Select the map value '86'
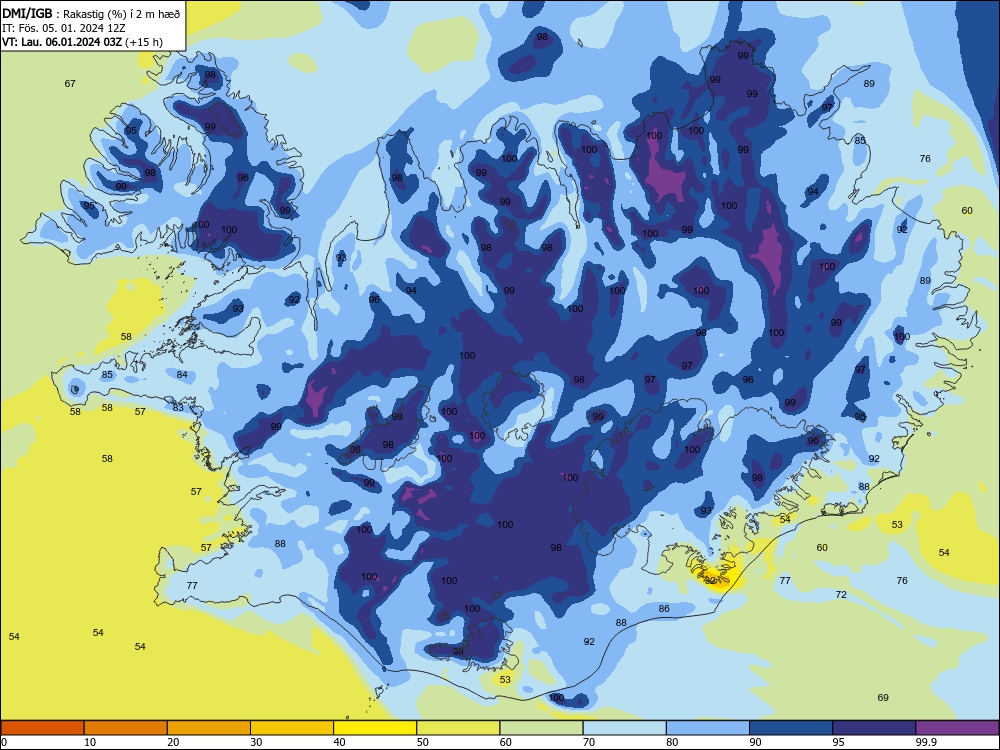 664,608
